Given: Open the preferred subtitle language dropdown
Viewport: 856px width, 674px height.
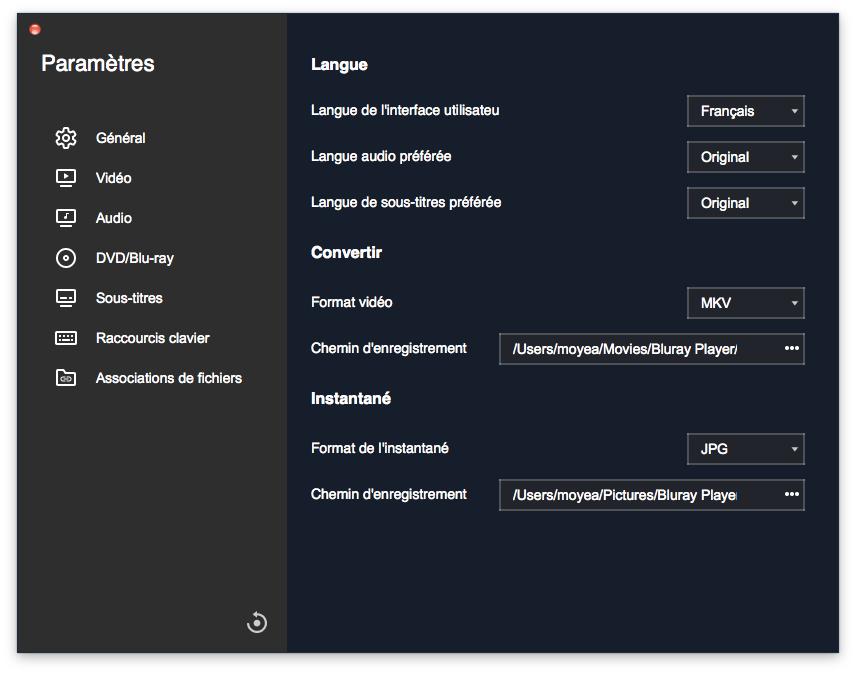Looking at the screenshot, I should click(746, 203).
